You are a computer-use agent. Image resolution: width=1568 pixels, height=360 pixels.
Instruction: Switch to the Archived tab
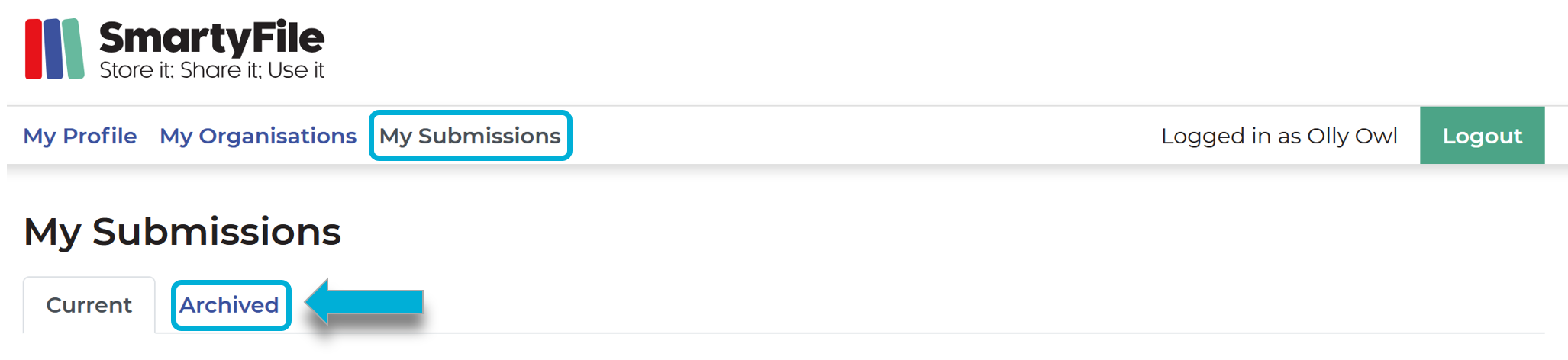click(x=229, y=305)
